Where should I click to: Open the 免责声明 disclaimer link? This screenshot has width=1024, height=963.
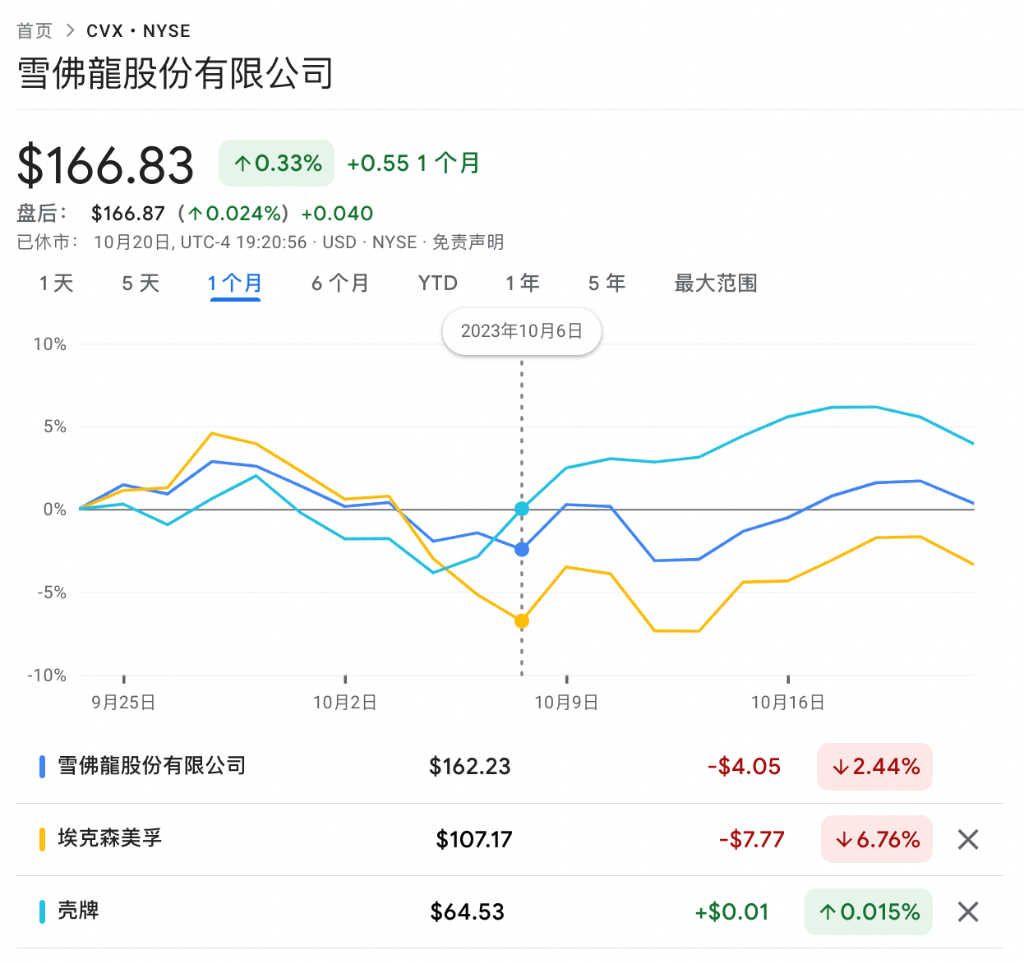(474, 241)
